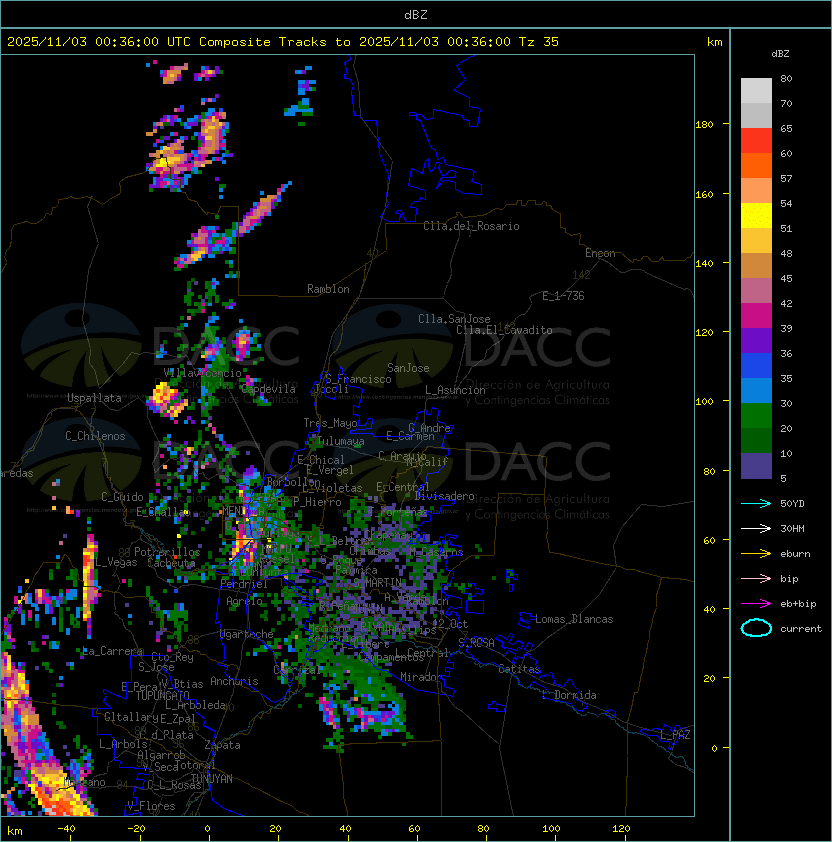Select the slate purple 10-5 dBZ swatch

pos(756,466)
